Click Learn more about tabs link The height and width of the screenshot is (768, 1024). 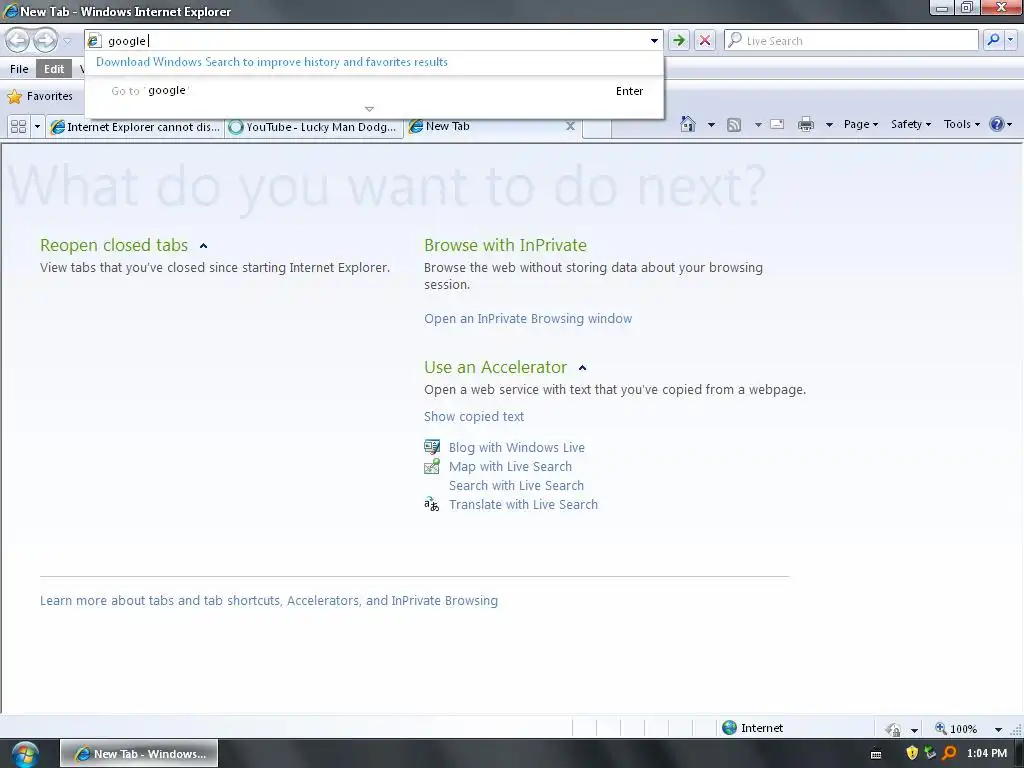[268, 601]
